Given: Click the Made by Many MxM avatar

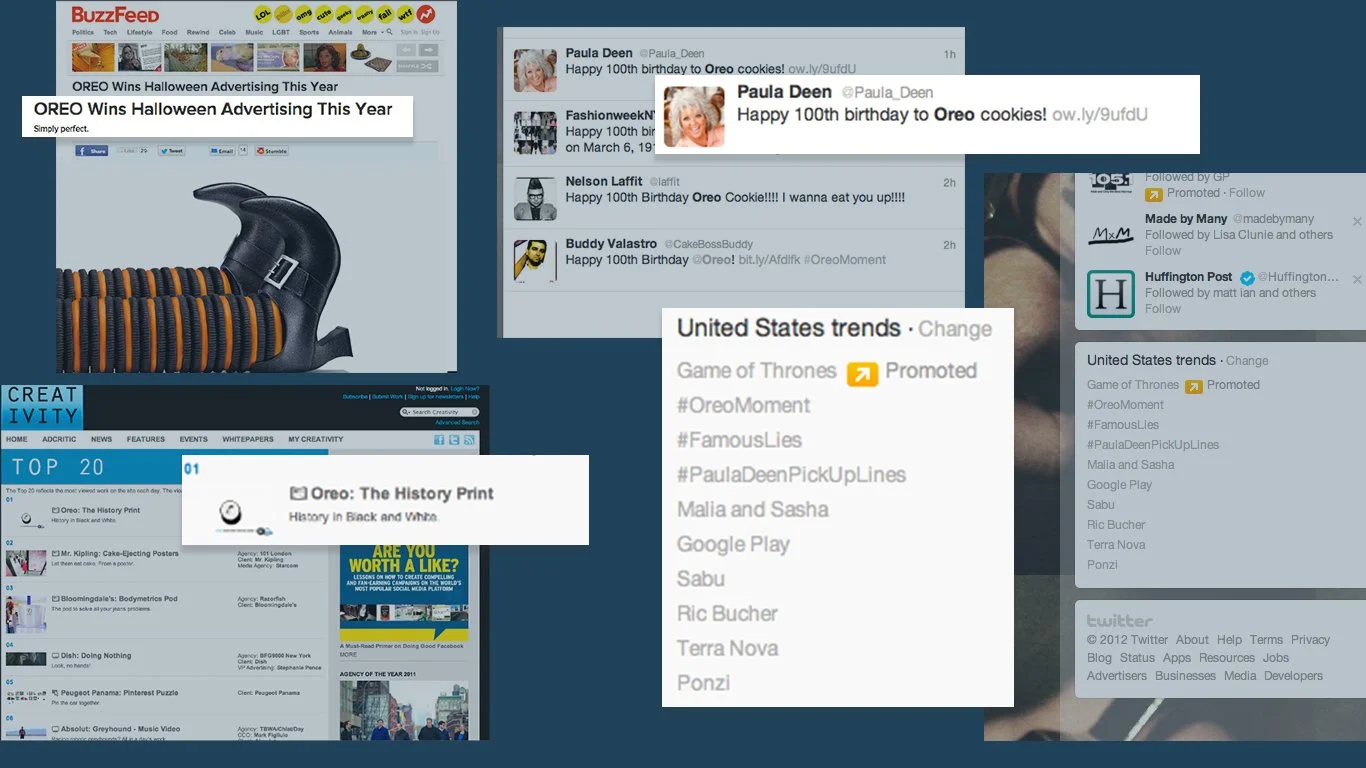Looking at the screenshot, I should click(x=1111, y=235).
